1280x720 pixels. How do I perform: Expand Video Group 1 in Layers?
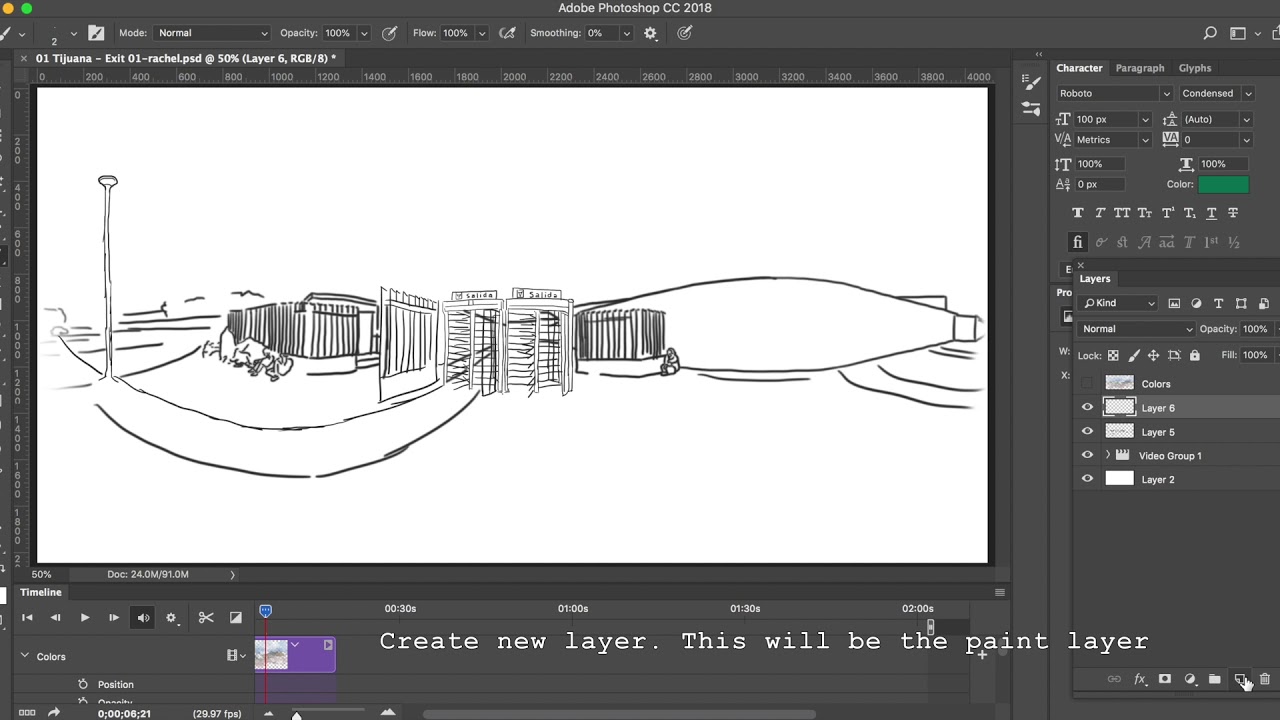(x=1107, y=455)
